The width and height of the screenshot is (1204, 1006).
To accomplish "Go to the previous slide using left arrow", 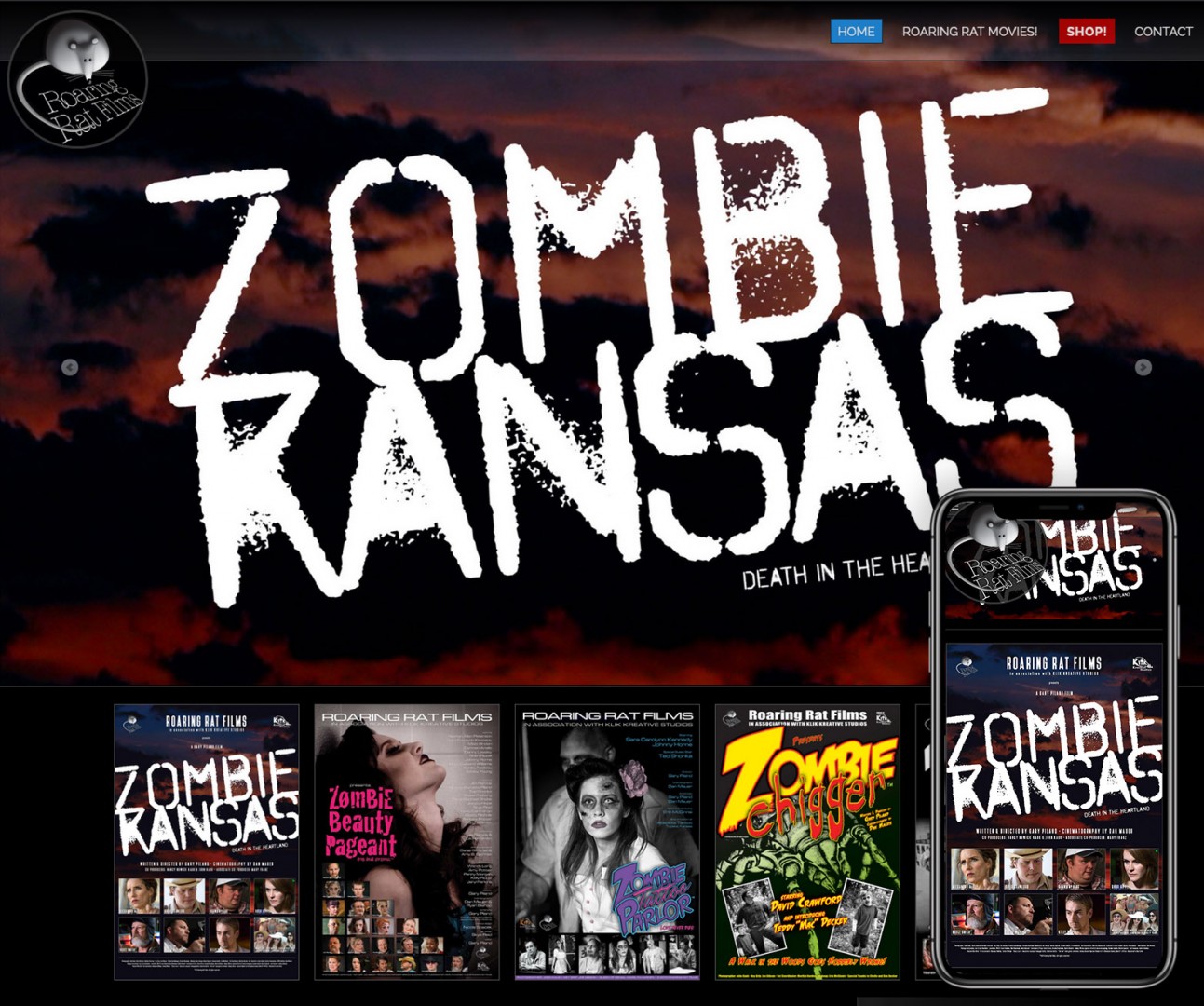I will coord(70,367).
